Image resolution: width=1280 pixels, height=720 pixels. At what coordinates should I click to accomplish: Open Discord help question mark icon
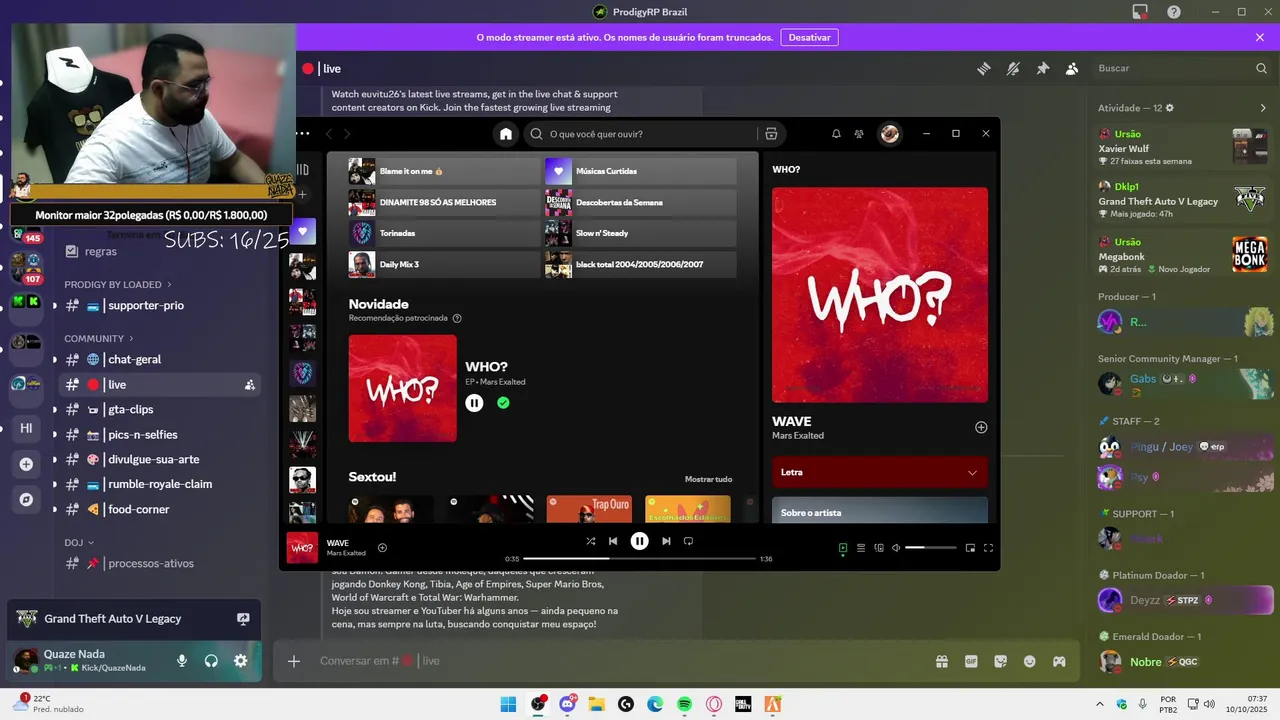1174,12
